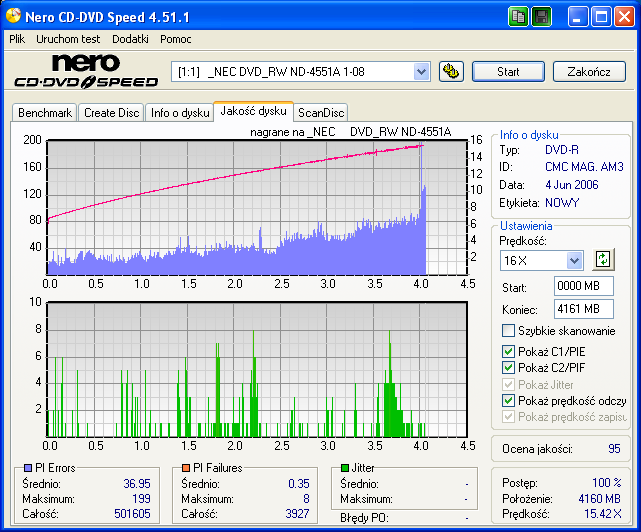
Task: Open the Dodatki menu
Action: click(x=130, y=39)
